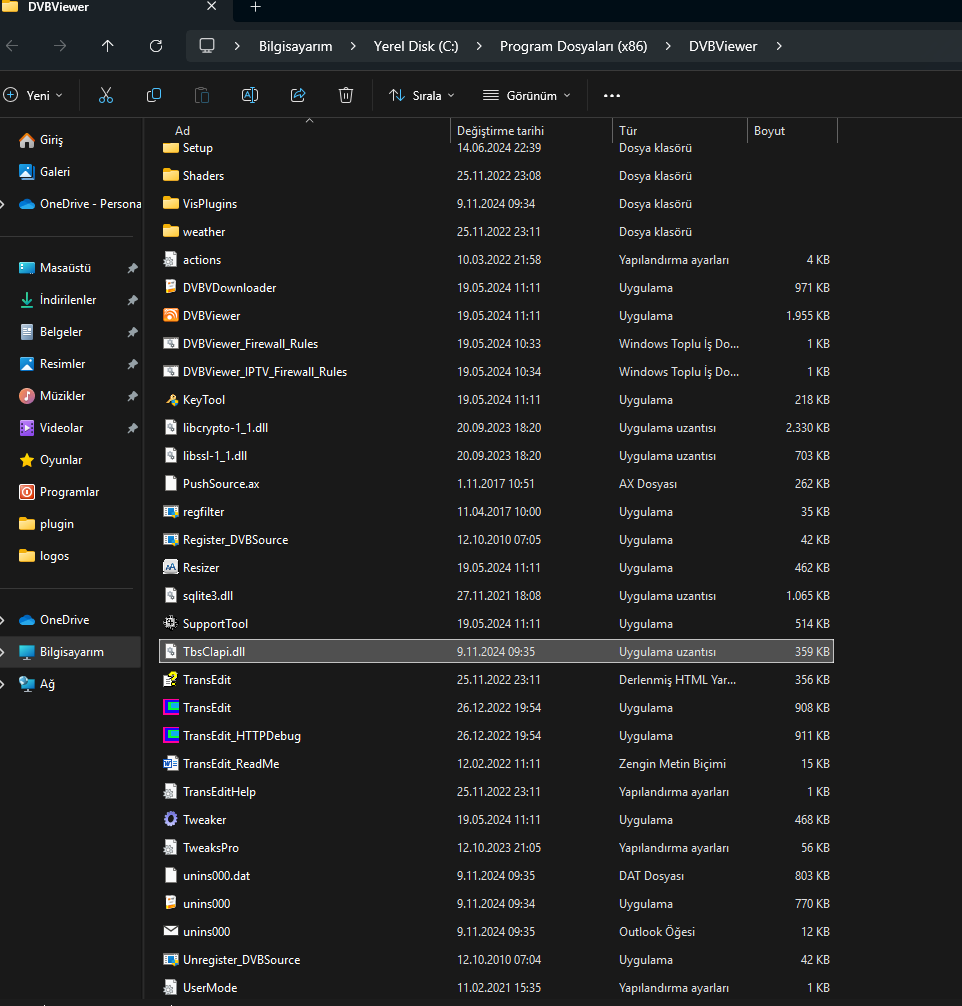
Task: Click the Rename icon in toolbar
Action: coord(250,95)
